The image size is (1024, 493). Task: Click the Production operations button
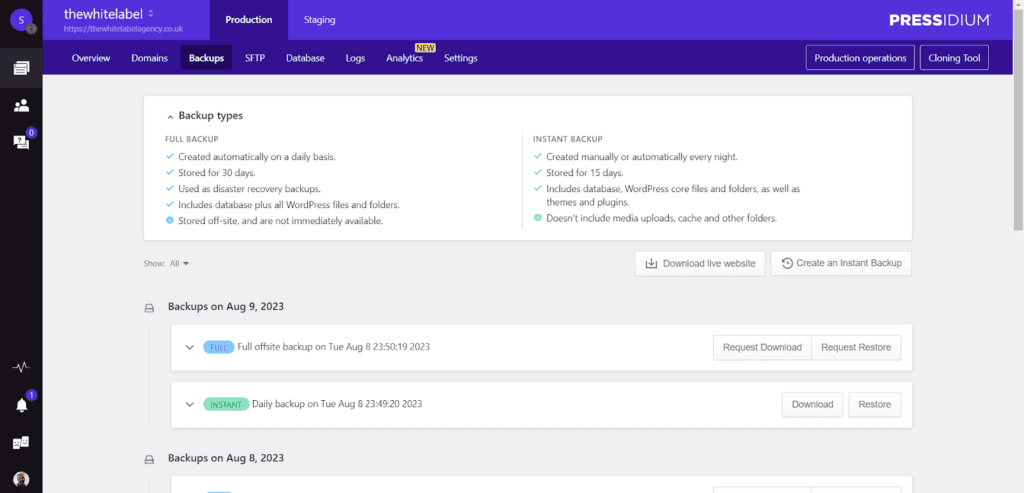[860, 57]
